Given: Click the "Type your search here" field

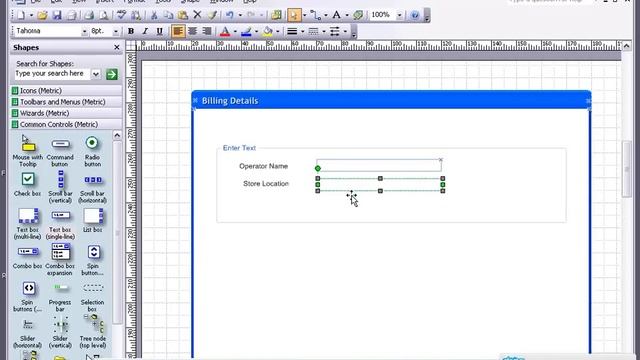Looking at the screenshot, I should coord(53,74).
